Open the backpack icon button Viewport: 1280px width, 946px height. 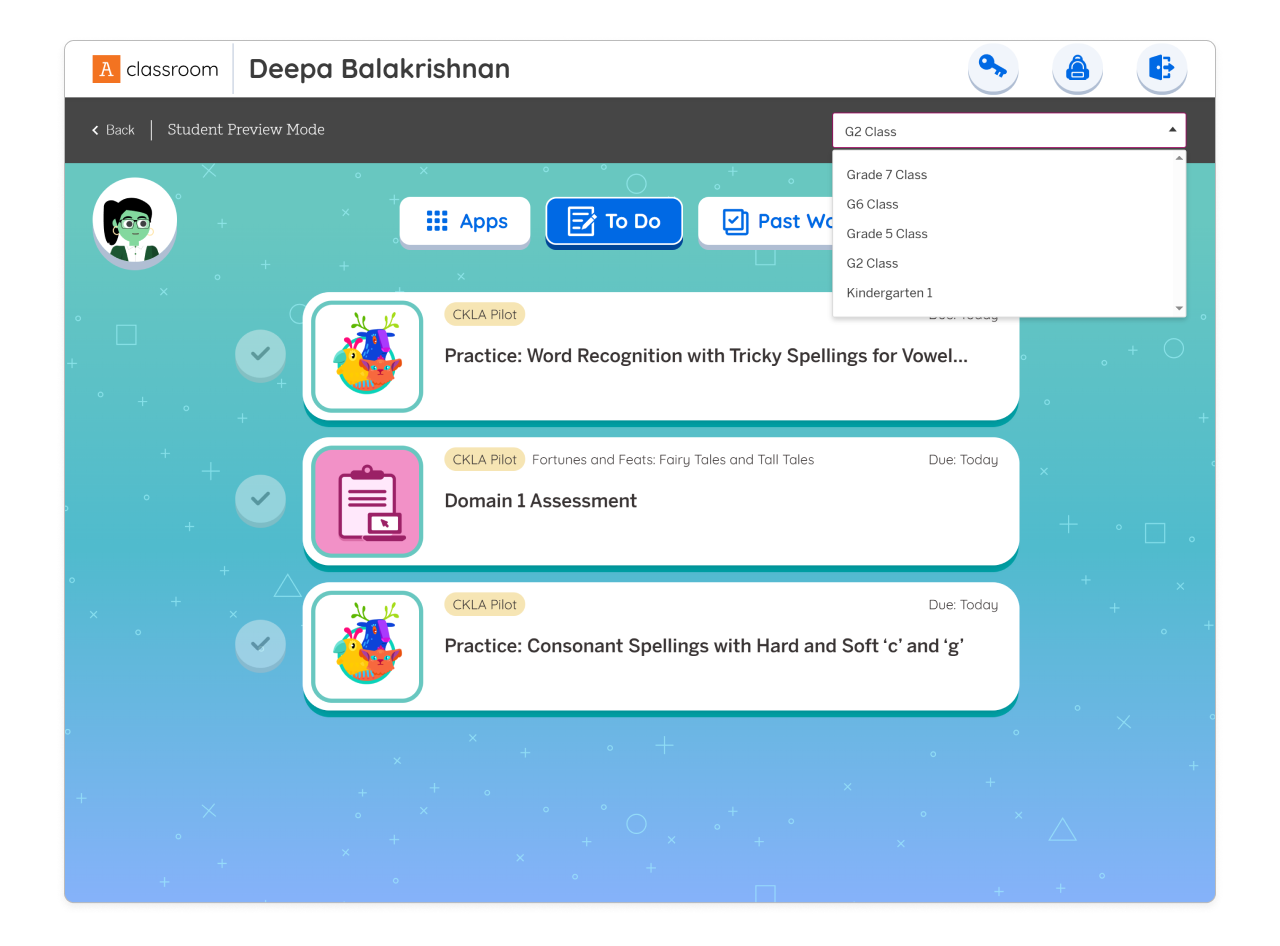[x=1077, y=68]
